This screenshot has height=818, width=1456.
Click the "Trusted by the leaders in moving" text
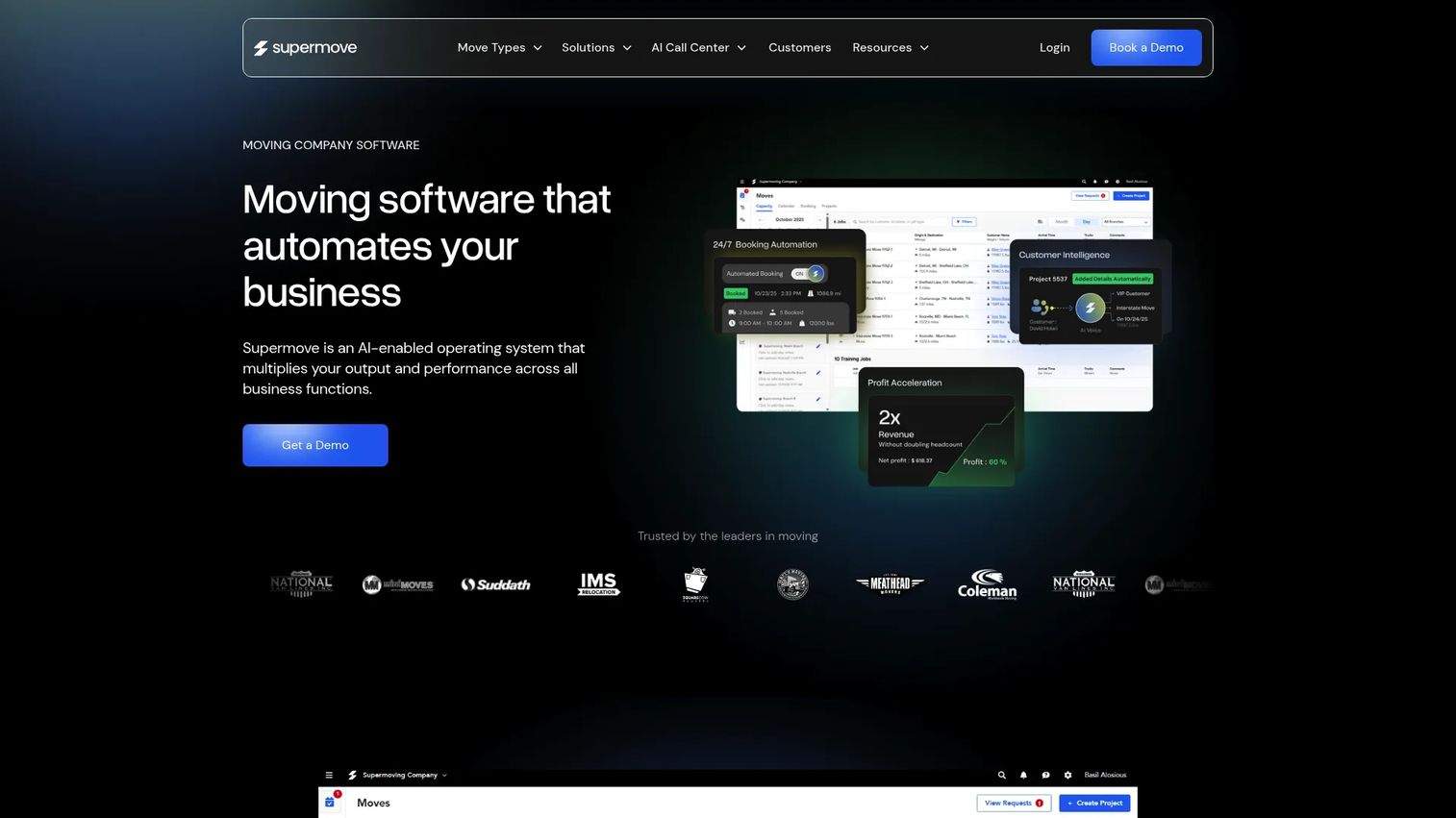point(728,536)
